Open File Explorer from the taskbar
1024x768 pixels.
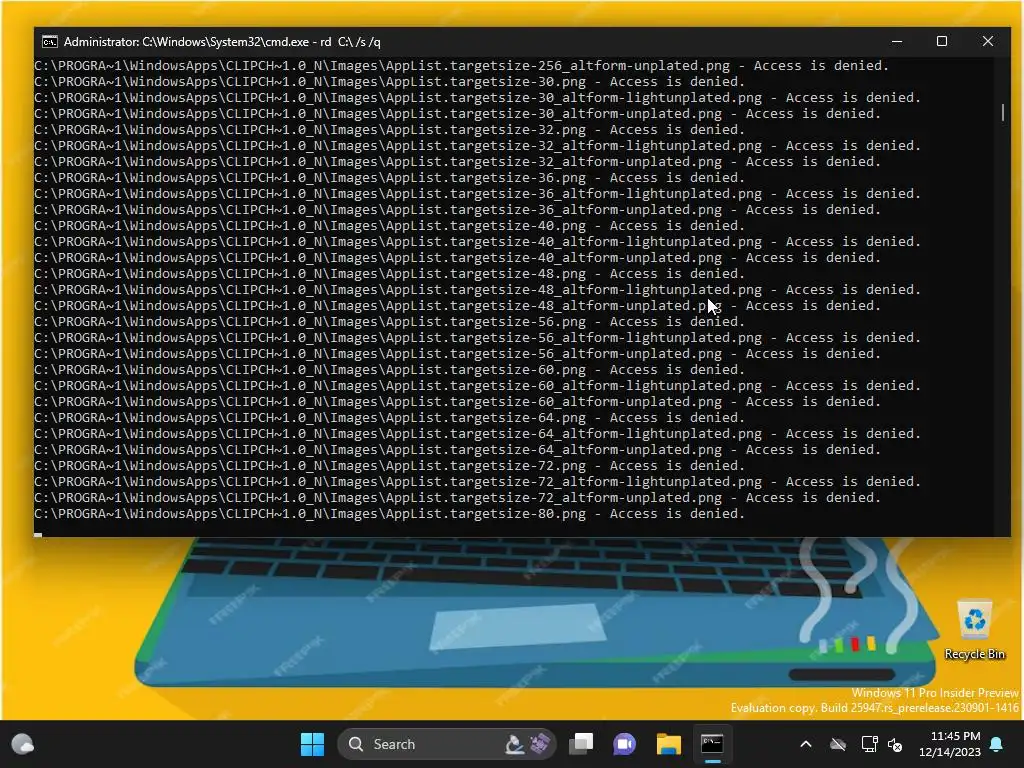[x=668, y=744]
